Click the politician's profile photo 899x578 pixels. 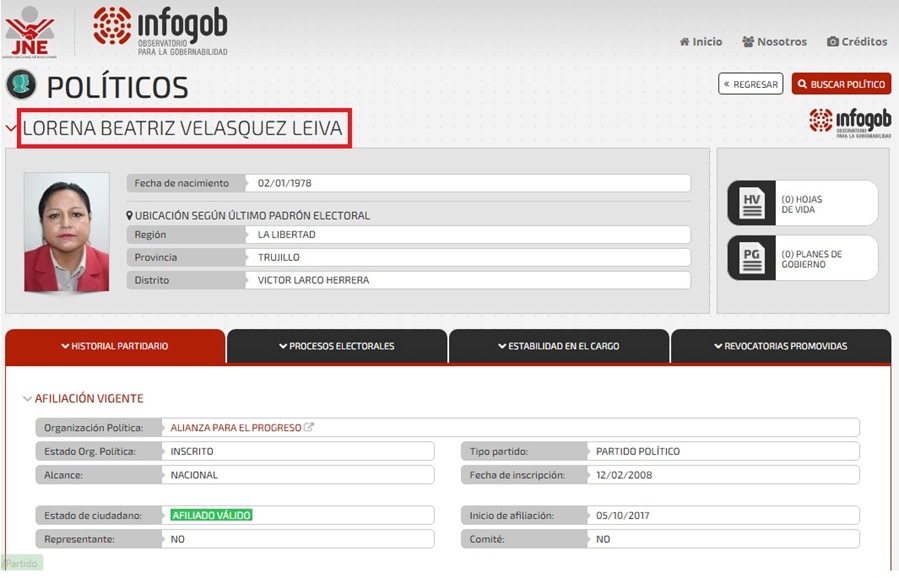[x=67, y=232]
